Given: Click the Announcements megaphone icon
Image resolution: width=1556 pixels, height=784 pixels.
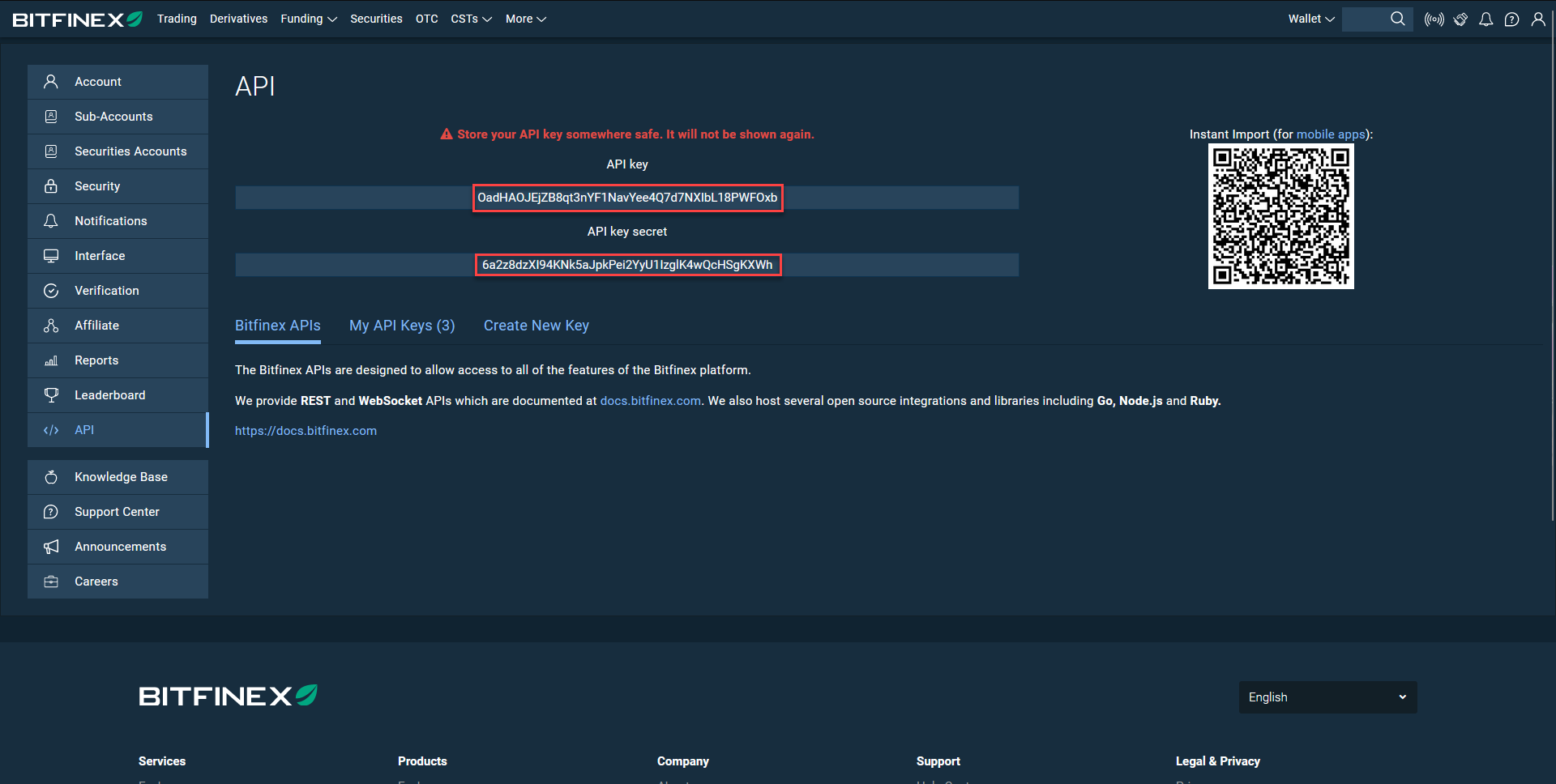Looking at the screenshot, I should point(51,547).
